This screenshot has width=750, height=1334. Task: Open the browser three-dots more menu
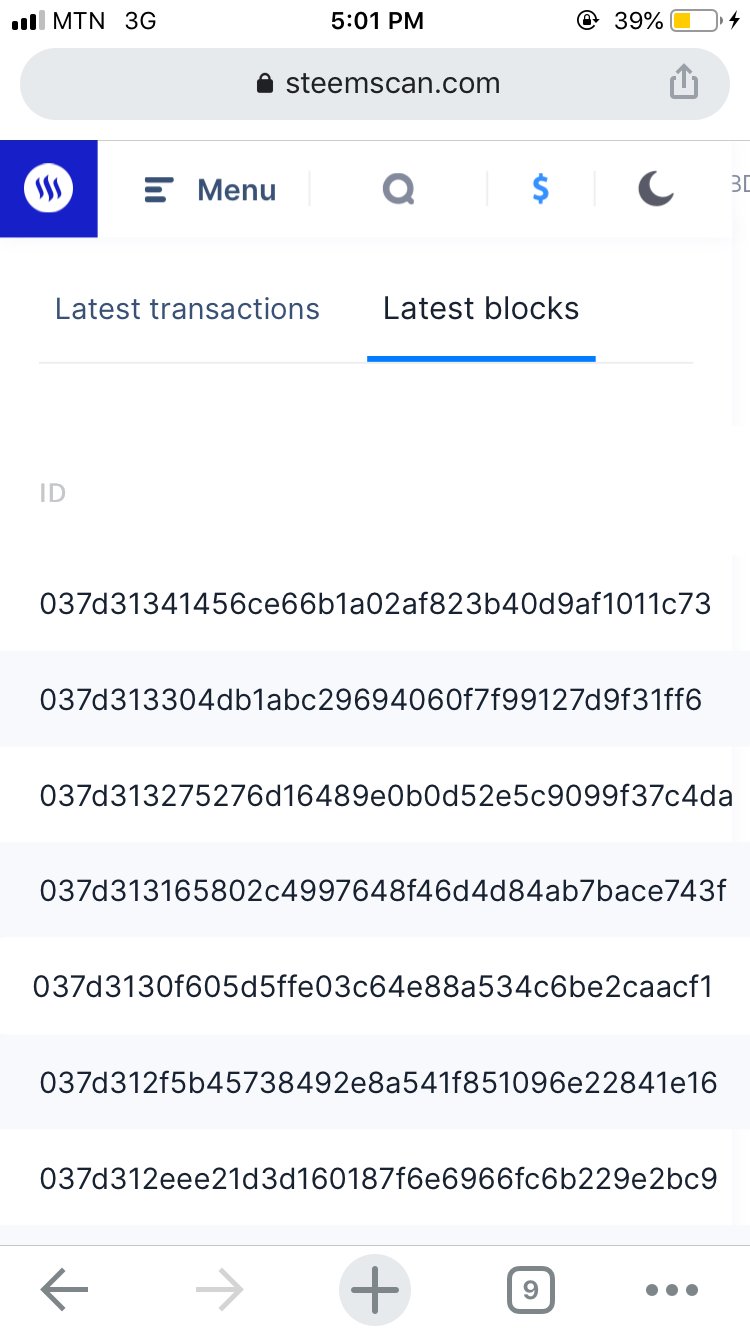pos(672,1290)
